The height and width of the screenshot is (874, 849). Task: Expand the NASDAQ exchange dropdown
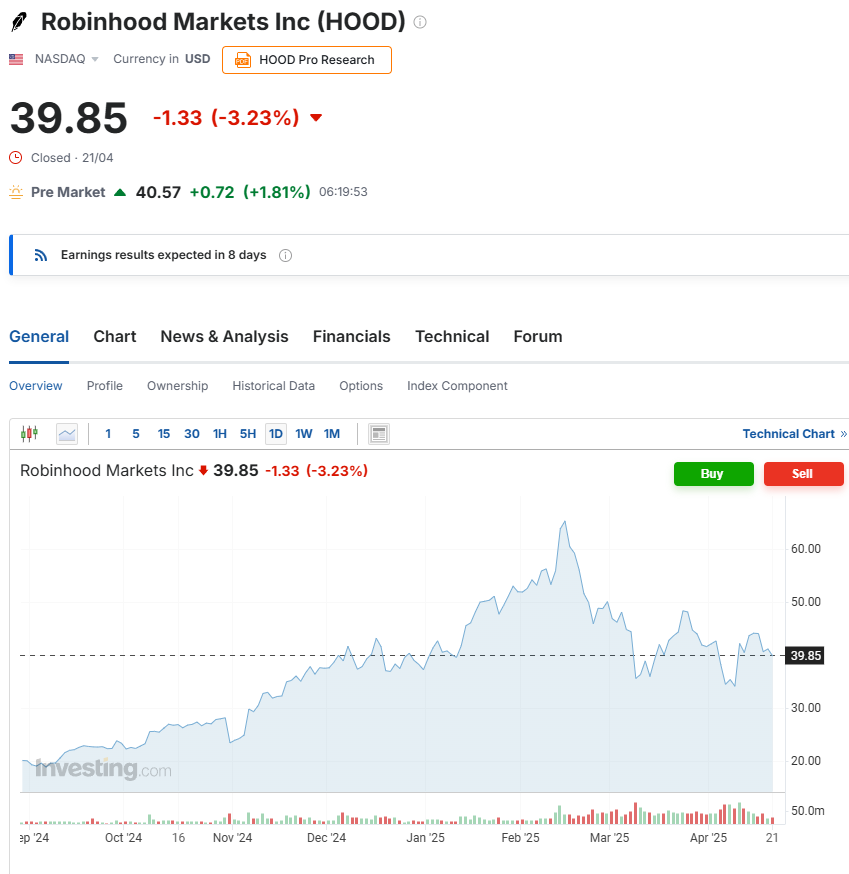(x=66, y=59)
